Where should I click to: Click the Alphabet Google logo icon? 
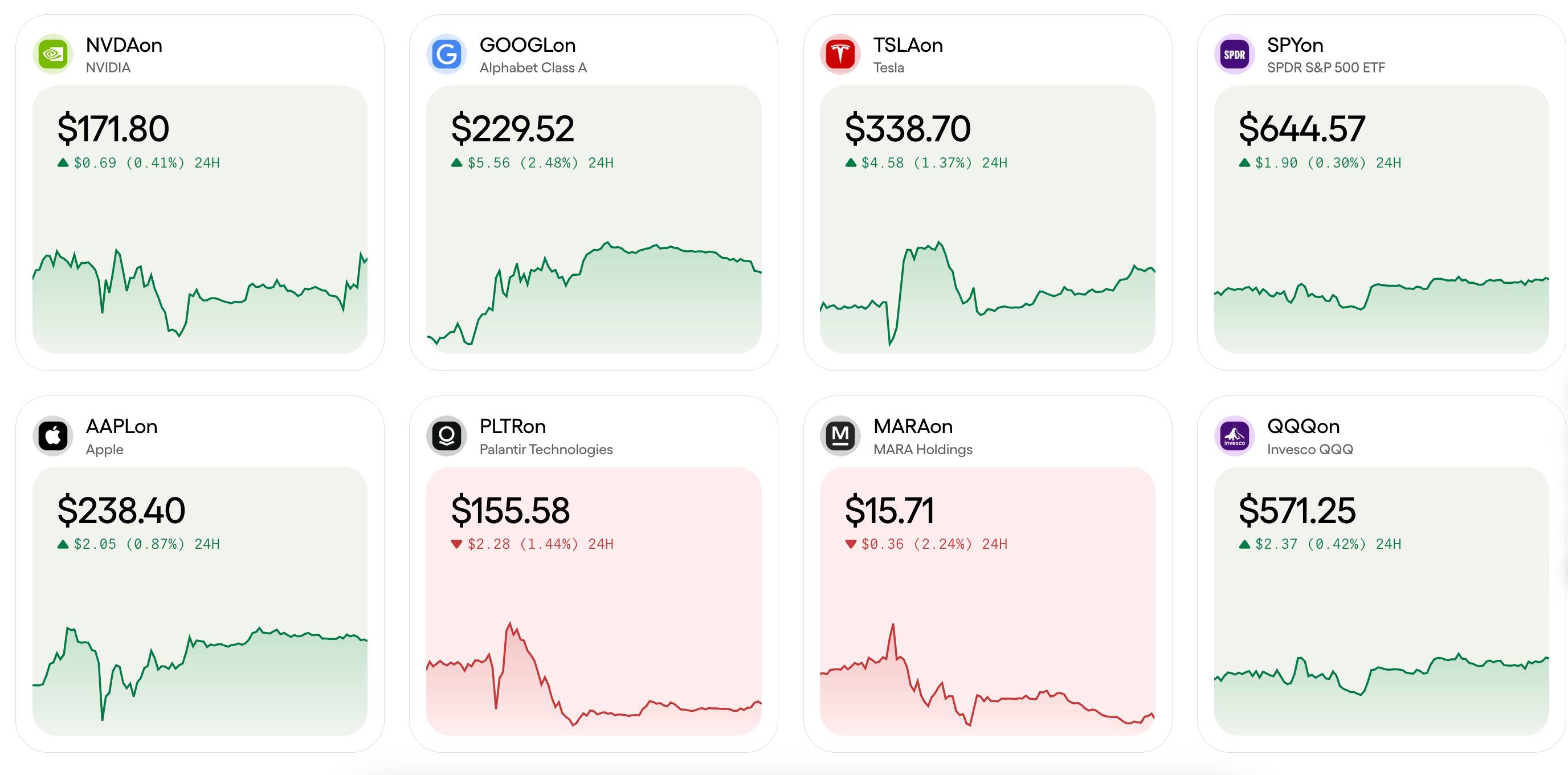tap(447, 55)
